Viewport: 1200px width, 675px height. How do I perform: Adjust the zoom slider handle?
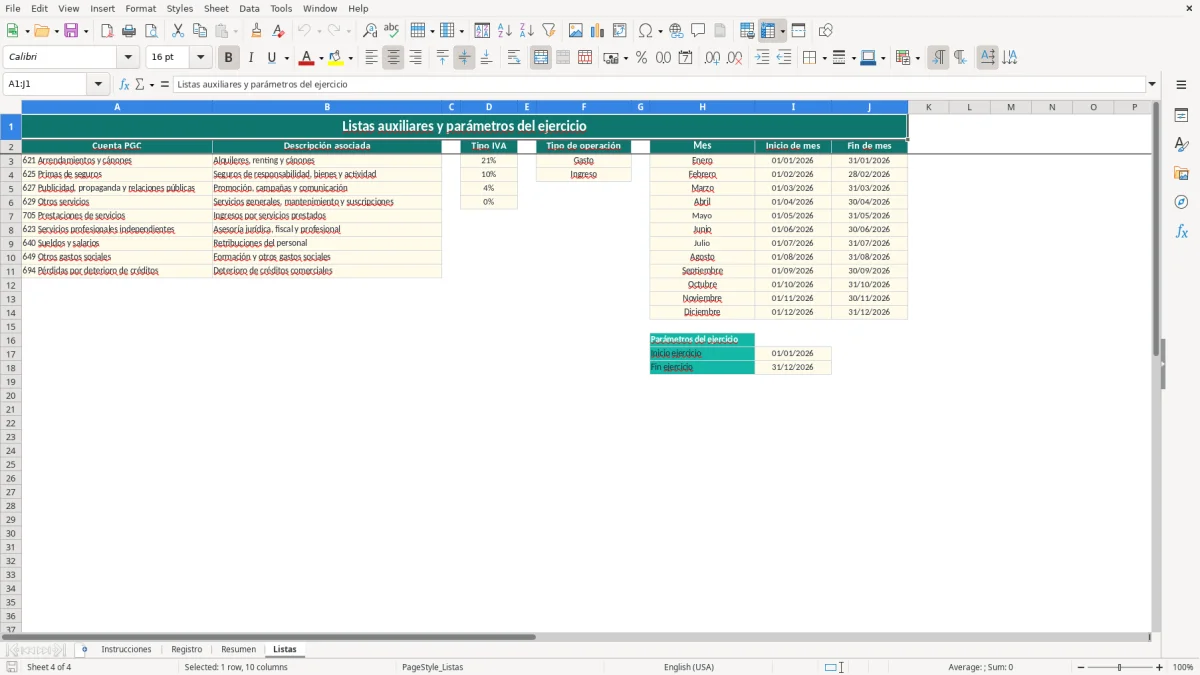[x=1120, y=667]
